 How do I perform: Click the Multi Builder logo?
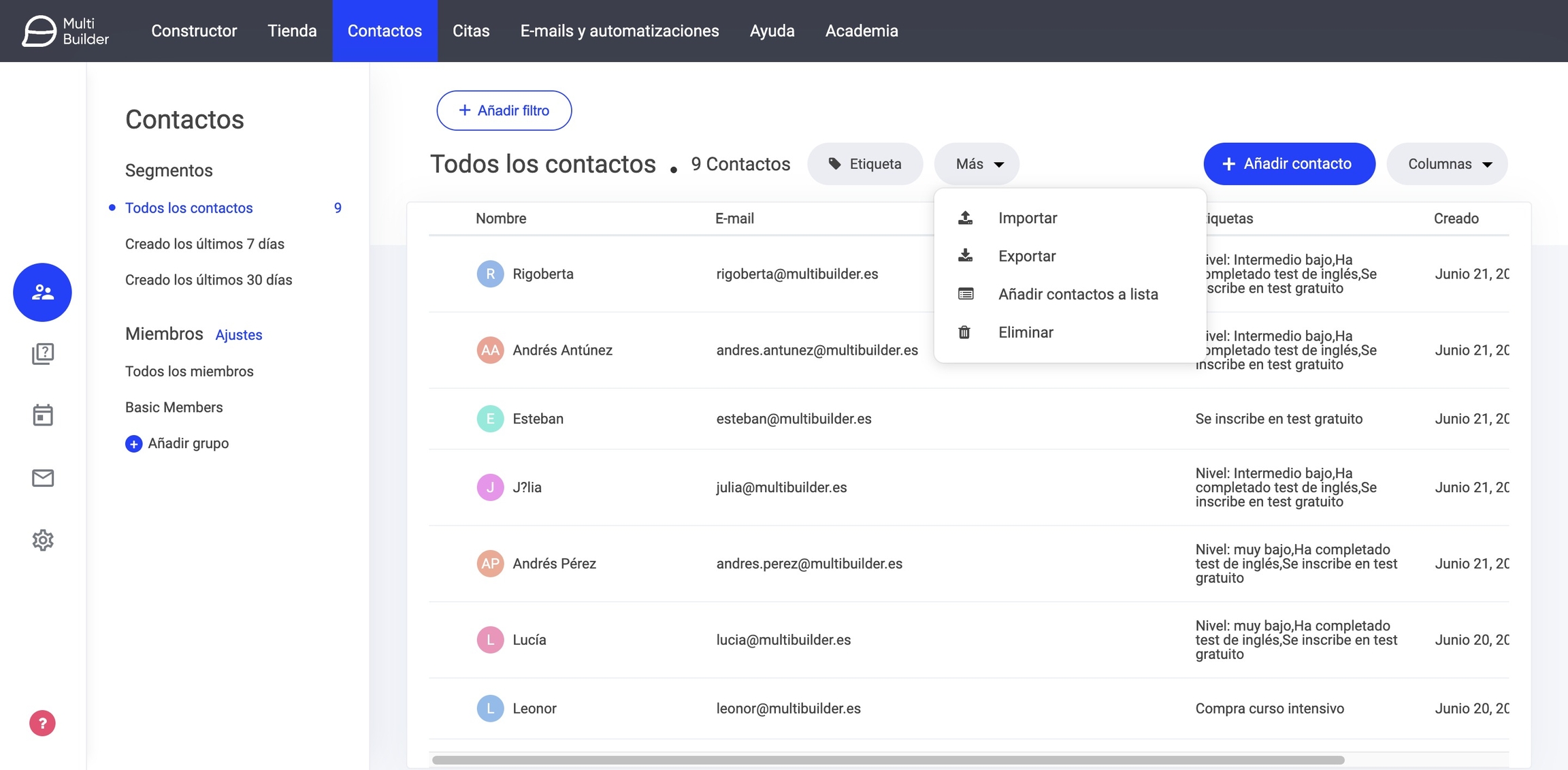pyautogui.click(x=65, y=31)
